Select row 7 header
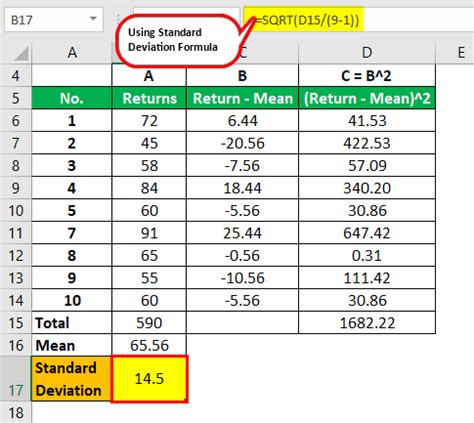 pyautogui.click(x=15, y=143)
